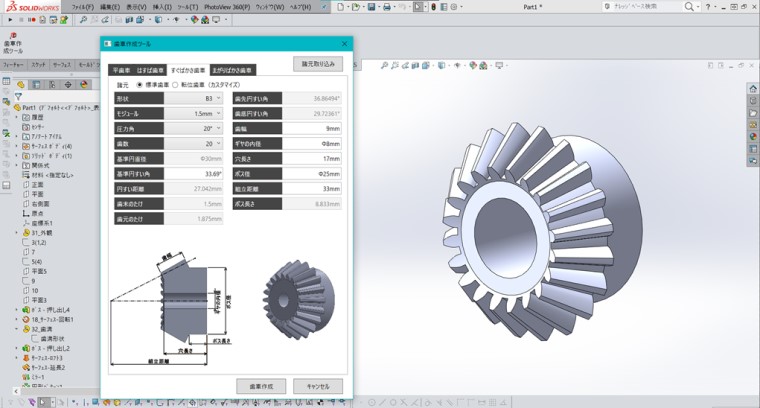The height and width of the screenshot is (408, 760).
Task: Click the feature tree horizontal scrollbar left arrow
Action: [16, 391]
